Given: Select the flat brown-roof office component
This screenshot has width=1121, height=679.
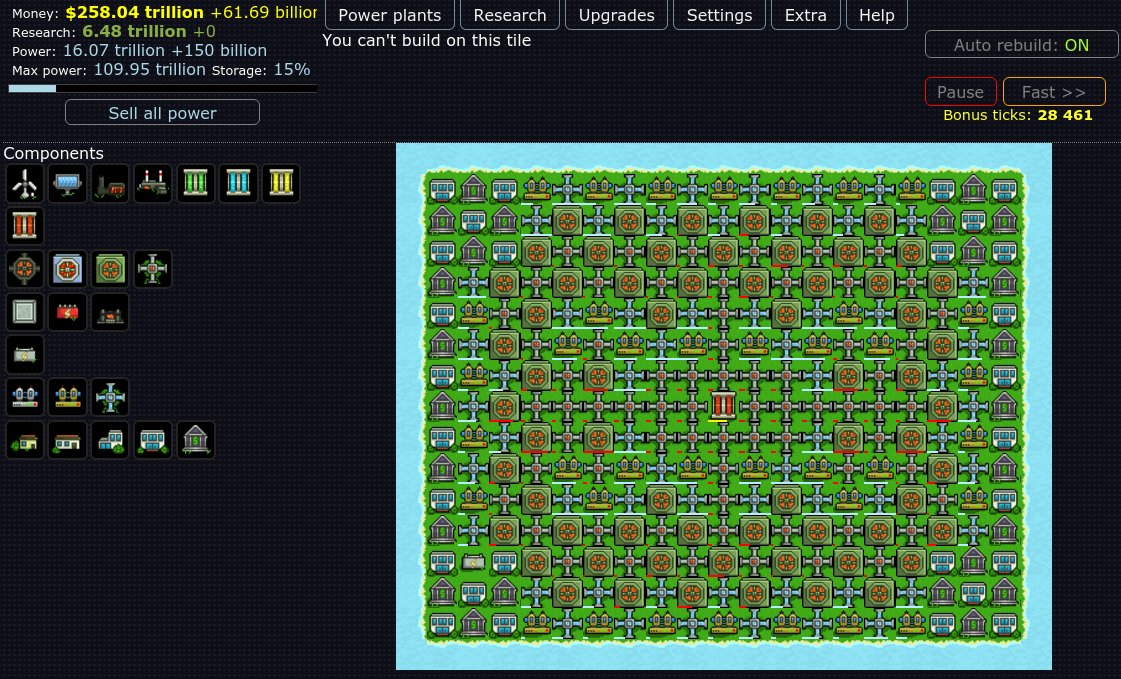Looking at the screenshot, I should pyautogui.click(x=67, y=440).
